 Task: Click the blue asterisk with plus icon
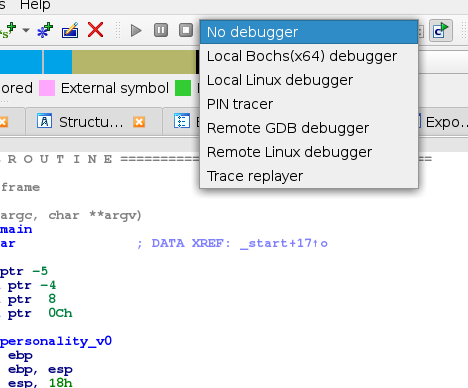pyautogui.click(x=45, y=30)
